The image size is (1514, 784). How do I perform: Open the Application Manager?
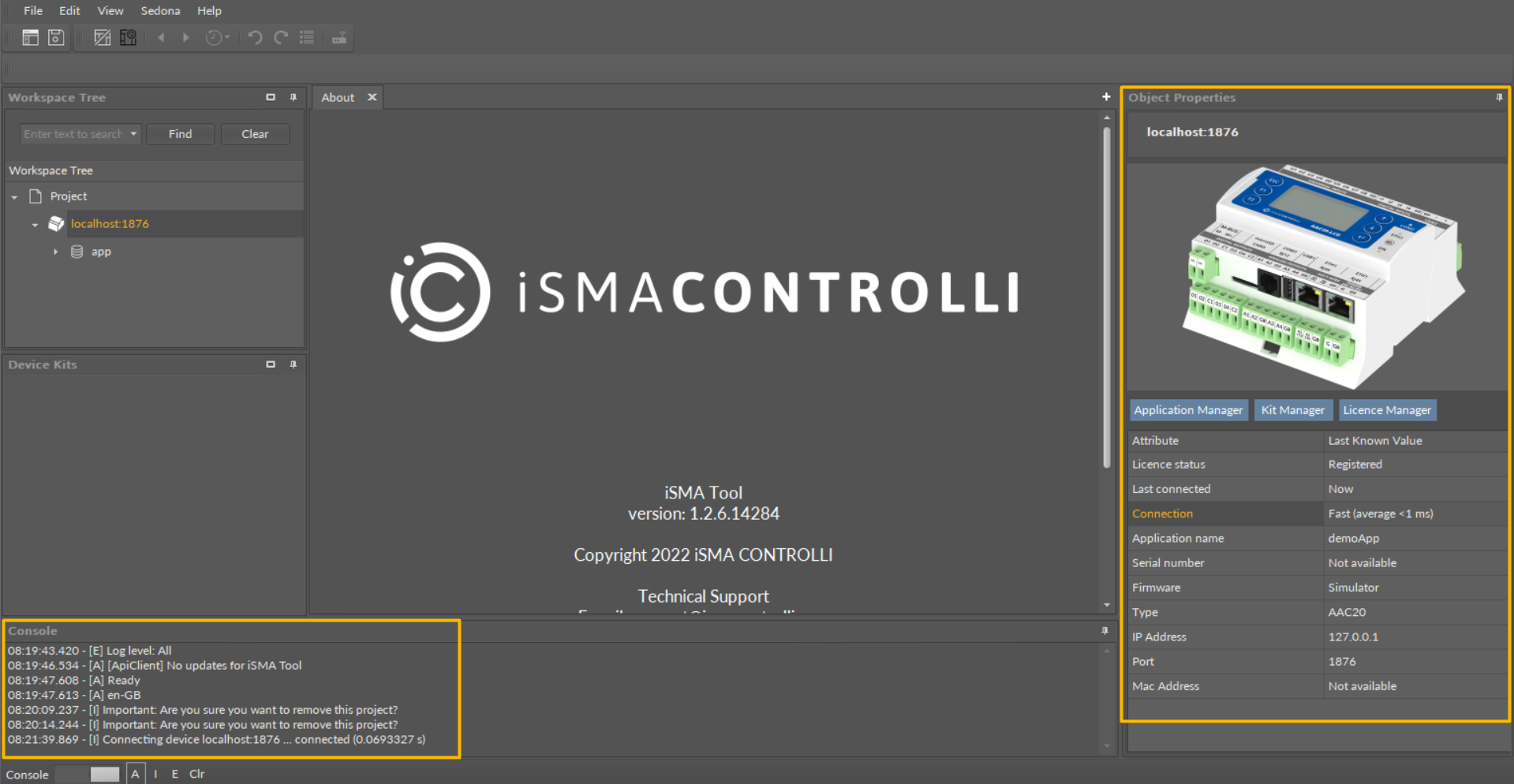tap(1188, 410)
